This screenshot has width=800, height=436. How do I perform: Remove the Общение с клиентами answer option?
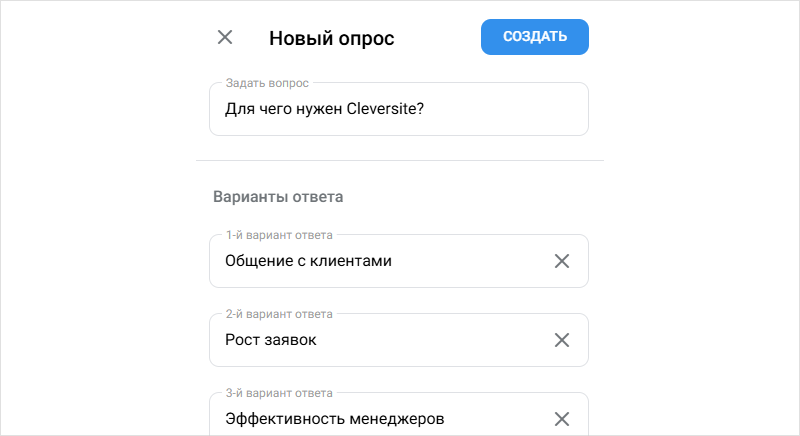click(x=562, y=261)
